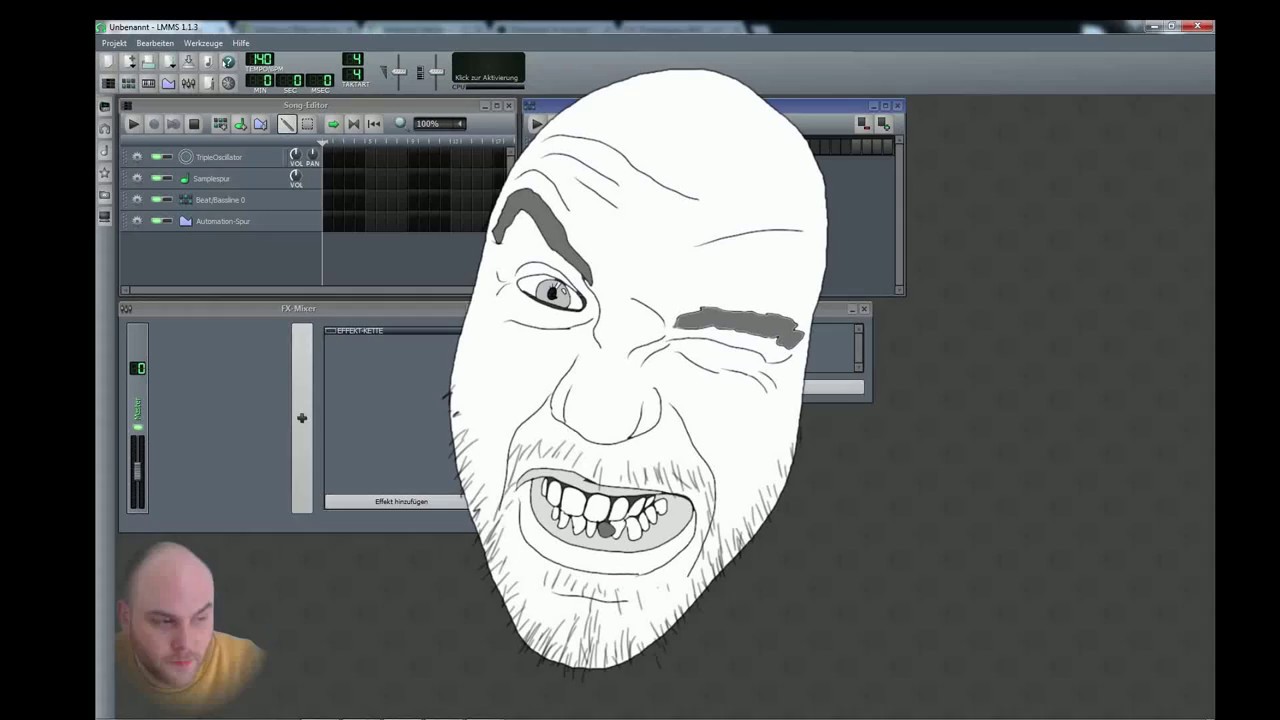1280x720 pixels.
Task: Open the TripleOscillator track actions gear
Action: [137, 157]
